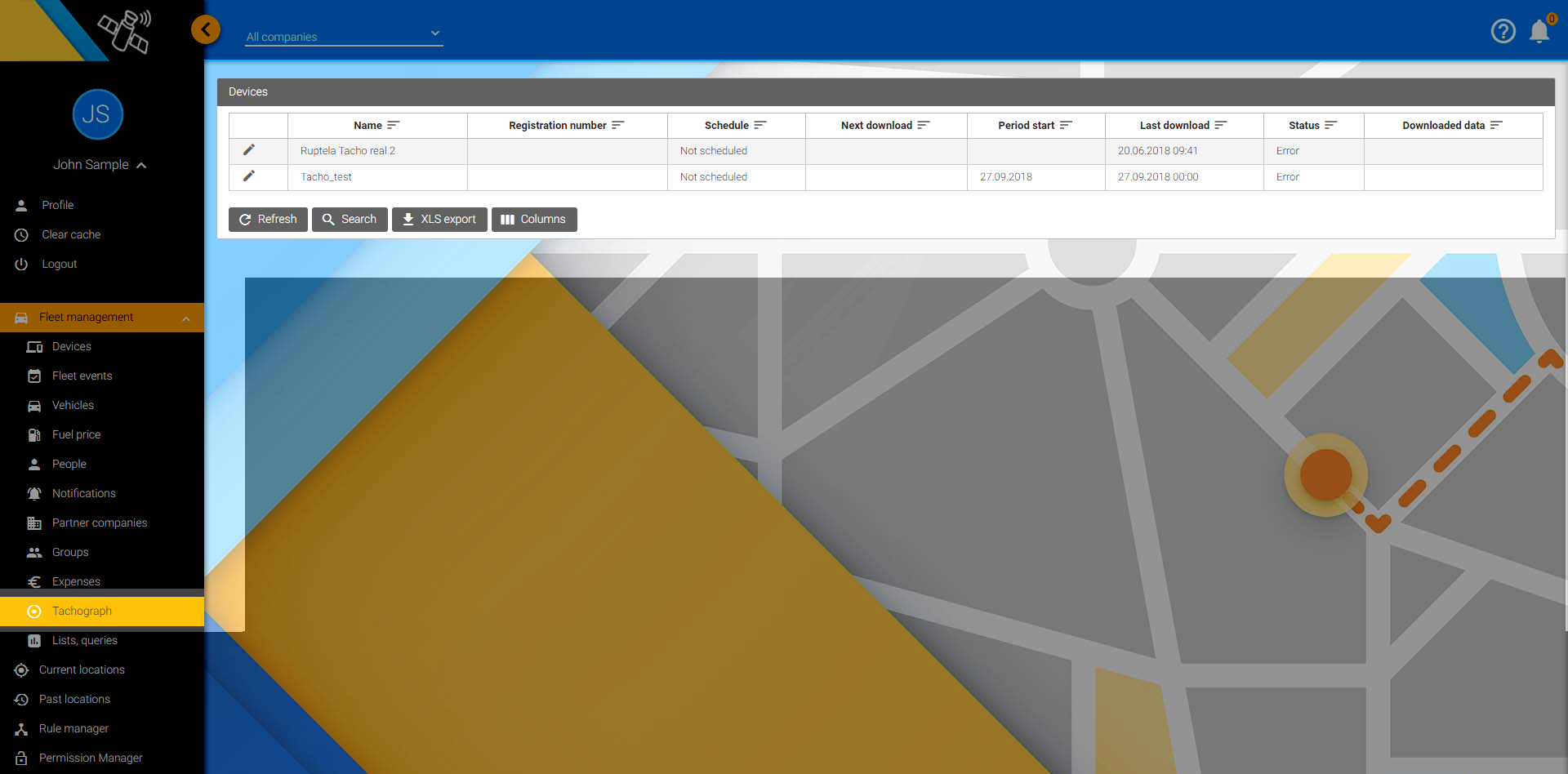Collapse sidebar with the orange back arrow
Image resolution: width=1568 pixels, height=774 pixels.
coord(206,30)
